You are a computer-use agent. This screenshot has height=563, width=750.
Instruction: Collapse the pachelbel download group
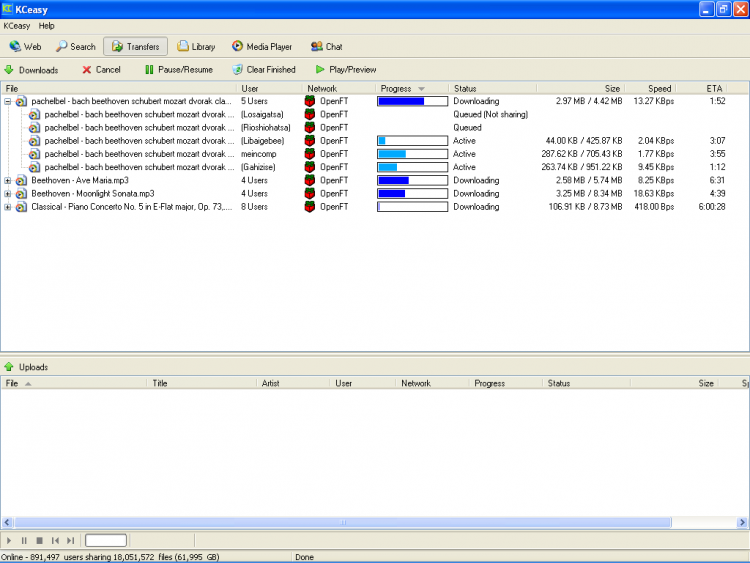click(x=8, y=101)
